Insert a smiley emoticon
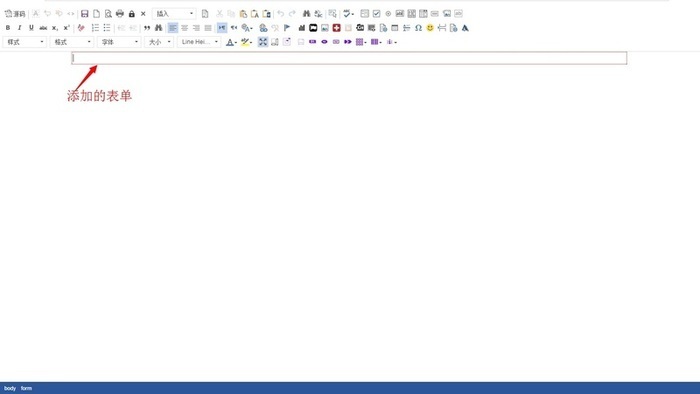Screen dimensions: 700x394 point(430,28)
